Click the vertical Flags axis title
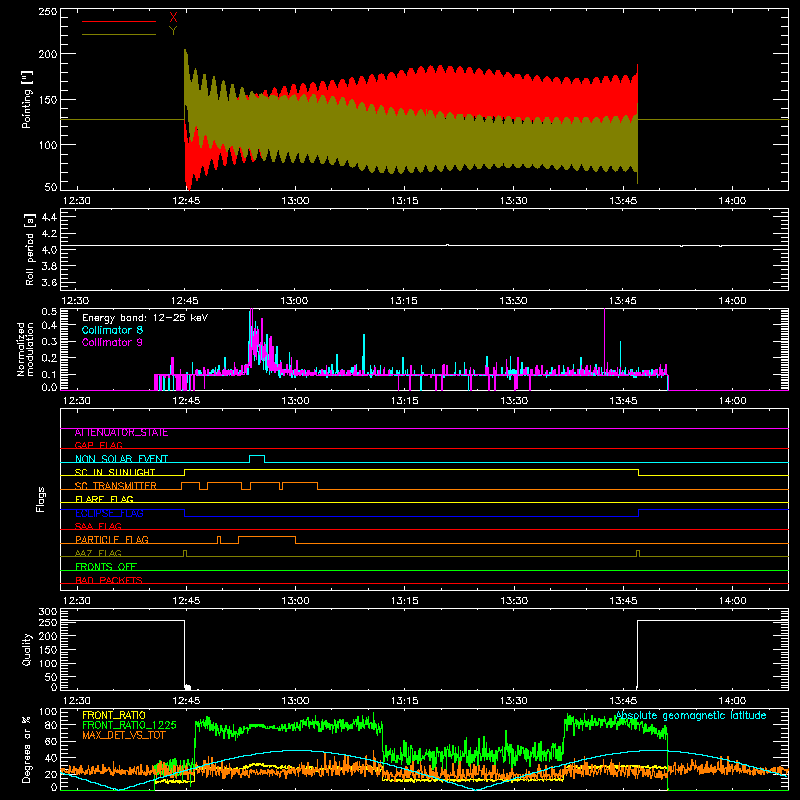Image resolution: width=800 pixels, height=800 pixels. [40, 499]
